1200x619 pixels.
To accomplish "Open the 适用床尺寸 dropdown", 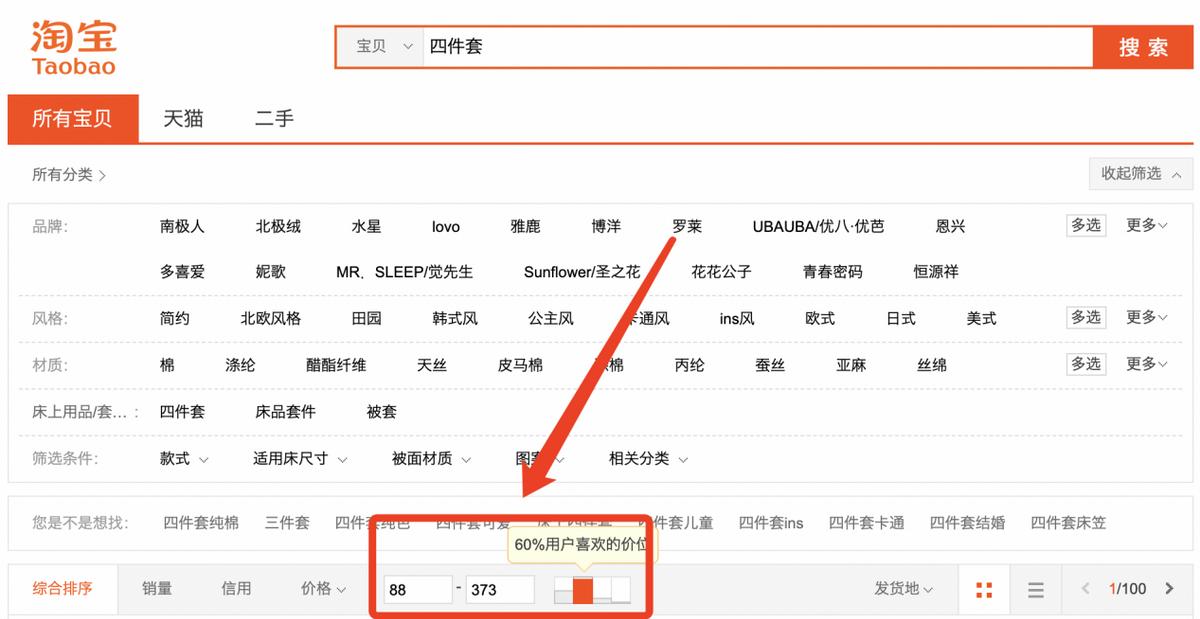I will (297, 459).
